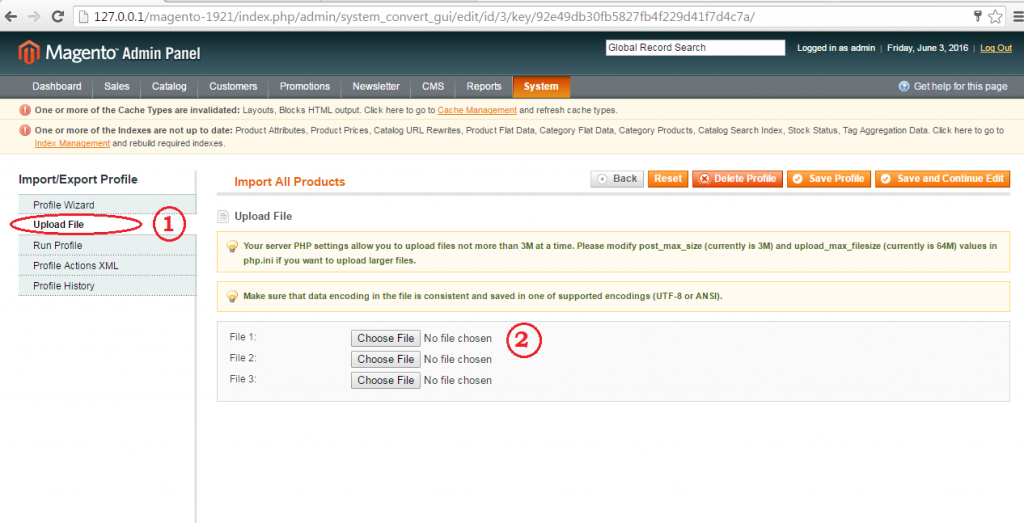Click the 'File 2:' label

(242, 358)
